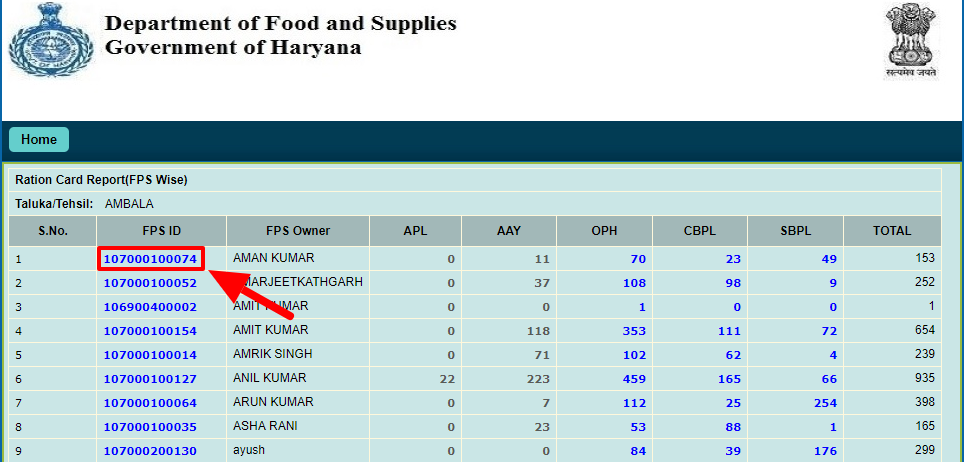964x462 pixels.
Task: Open SBPL count 176 for ayush
Action: 826,452
